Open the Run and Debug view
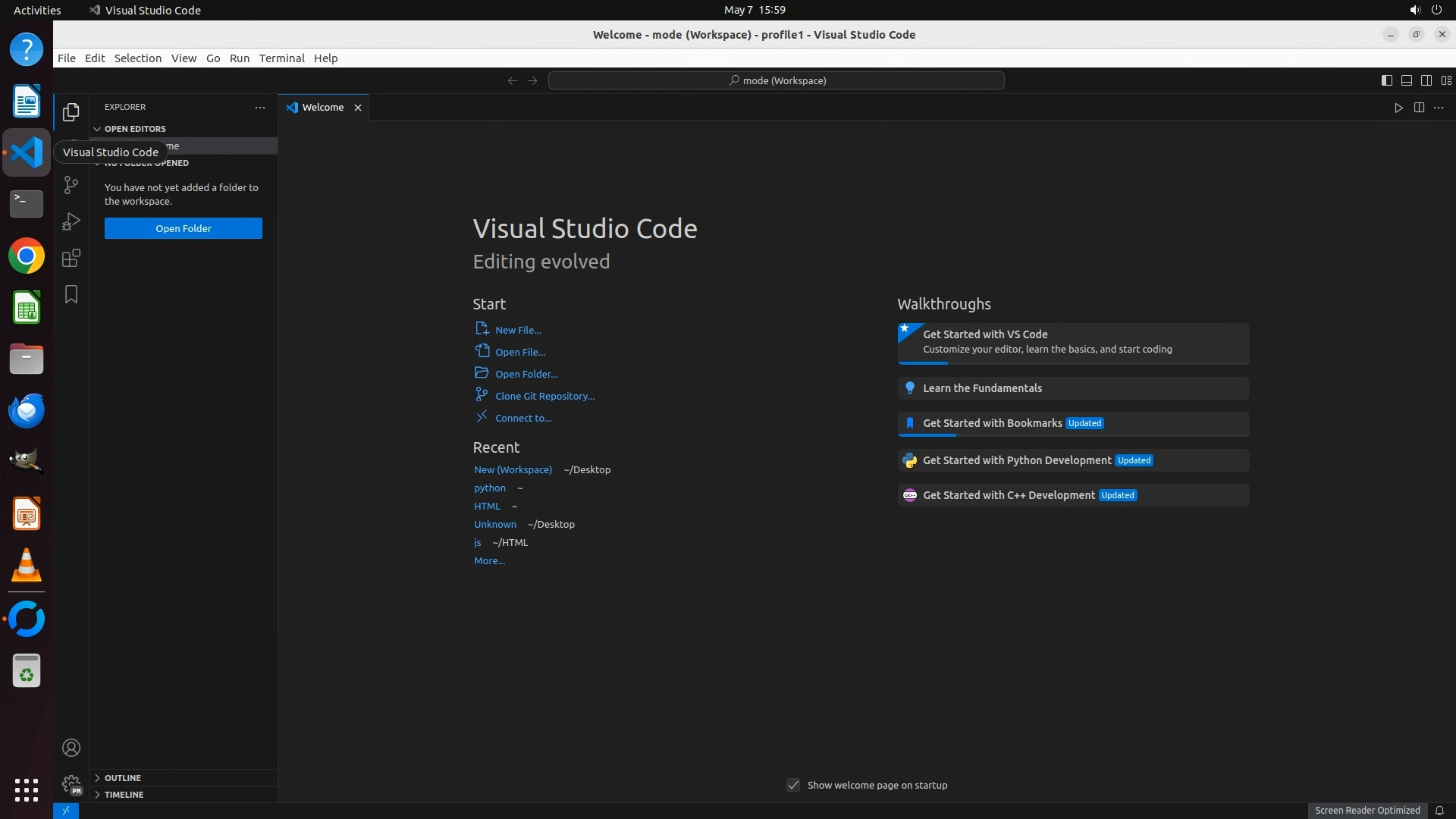The height and width of the screenshot is (819, 1456). [x=71, y=221]
